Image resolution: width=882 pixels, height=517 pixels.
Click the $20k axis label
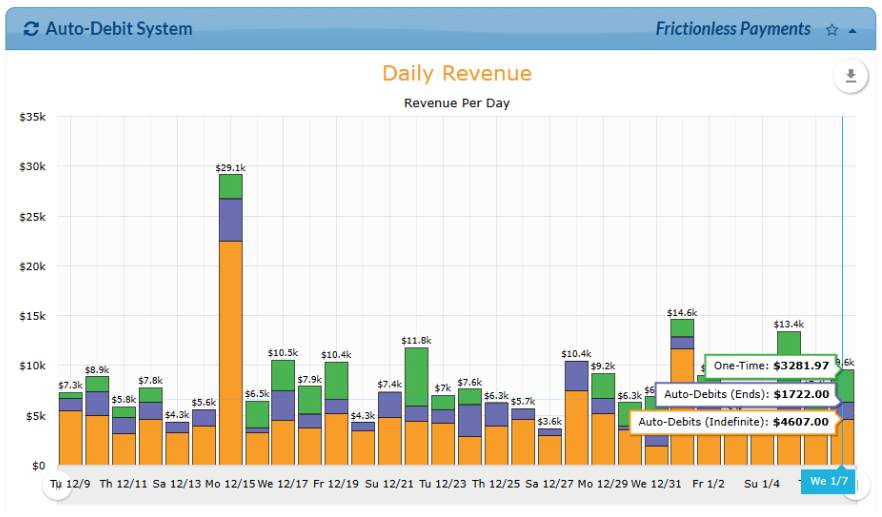point(33,266)
